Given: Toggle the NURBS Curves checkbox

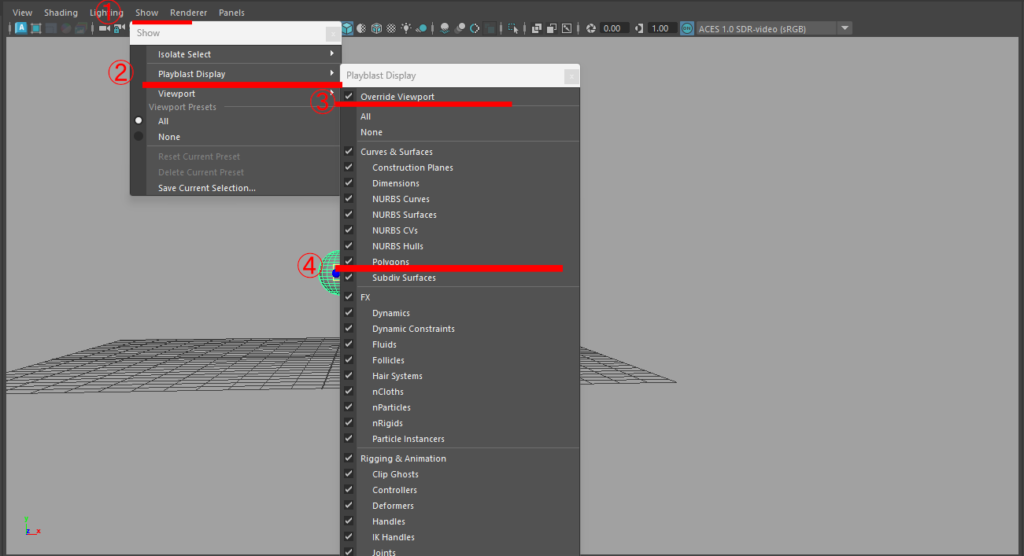Looking at the screenshot, I should [349, 199].
